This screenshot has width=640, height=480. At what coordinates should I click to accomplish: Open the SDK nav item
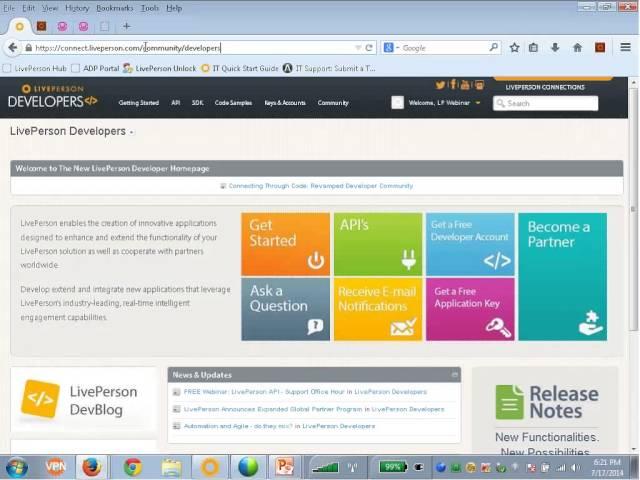[198, 103]
